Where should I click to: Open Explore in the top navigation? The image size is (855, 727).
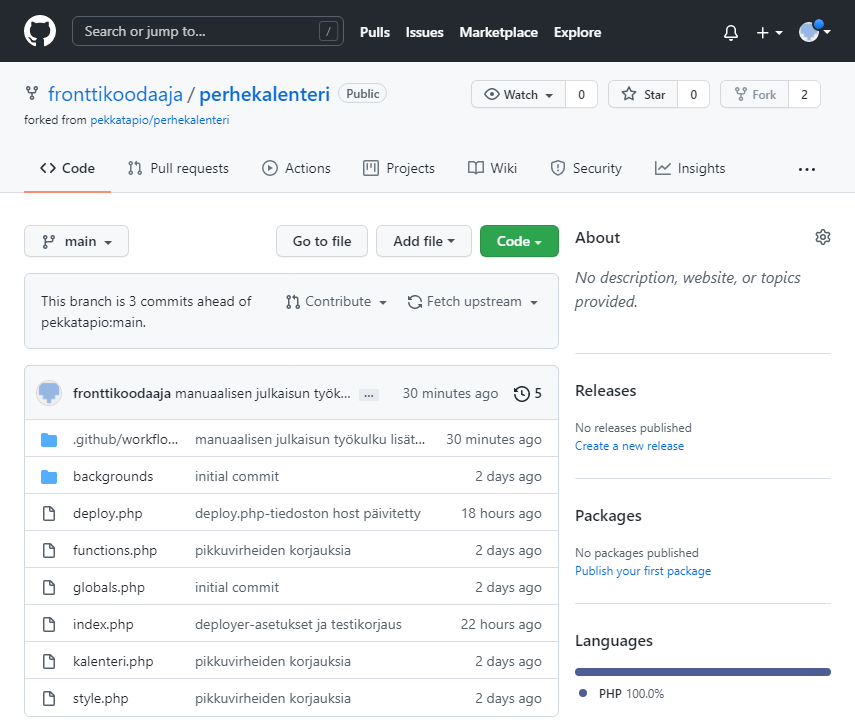click(x=577, y=32)
